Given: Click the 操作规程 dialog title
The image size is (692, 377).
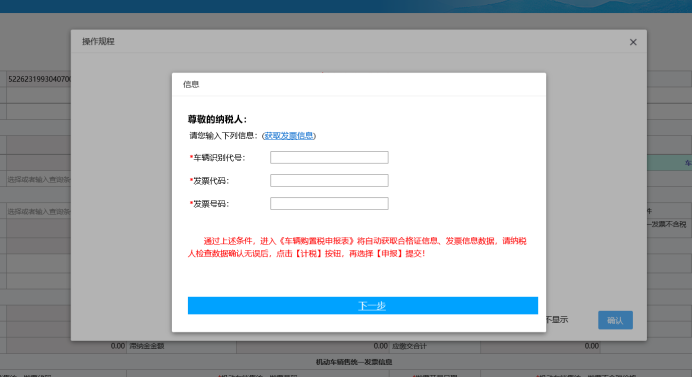Looking at the screenshot, I should pyautogui.click(x=98, y=41).
